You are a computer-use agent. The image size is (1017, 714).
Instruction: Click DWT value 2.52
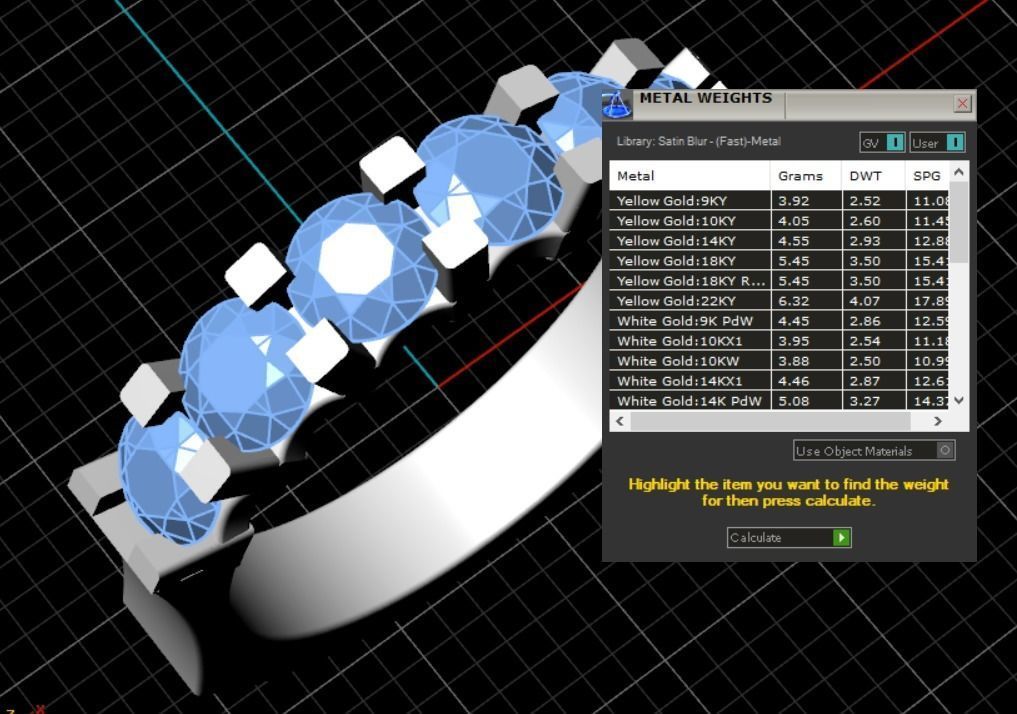(x=865, y=201)
